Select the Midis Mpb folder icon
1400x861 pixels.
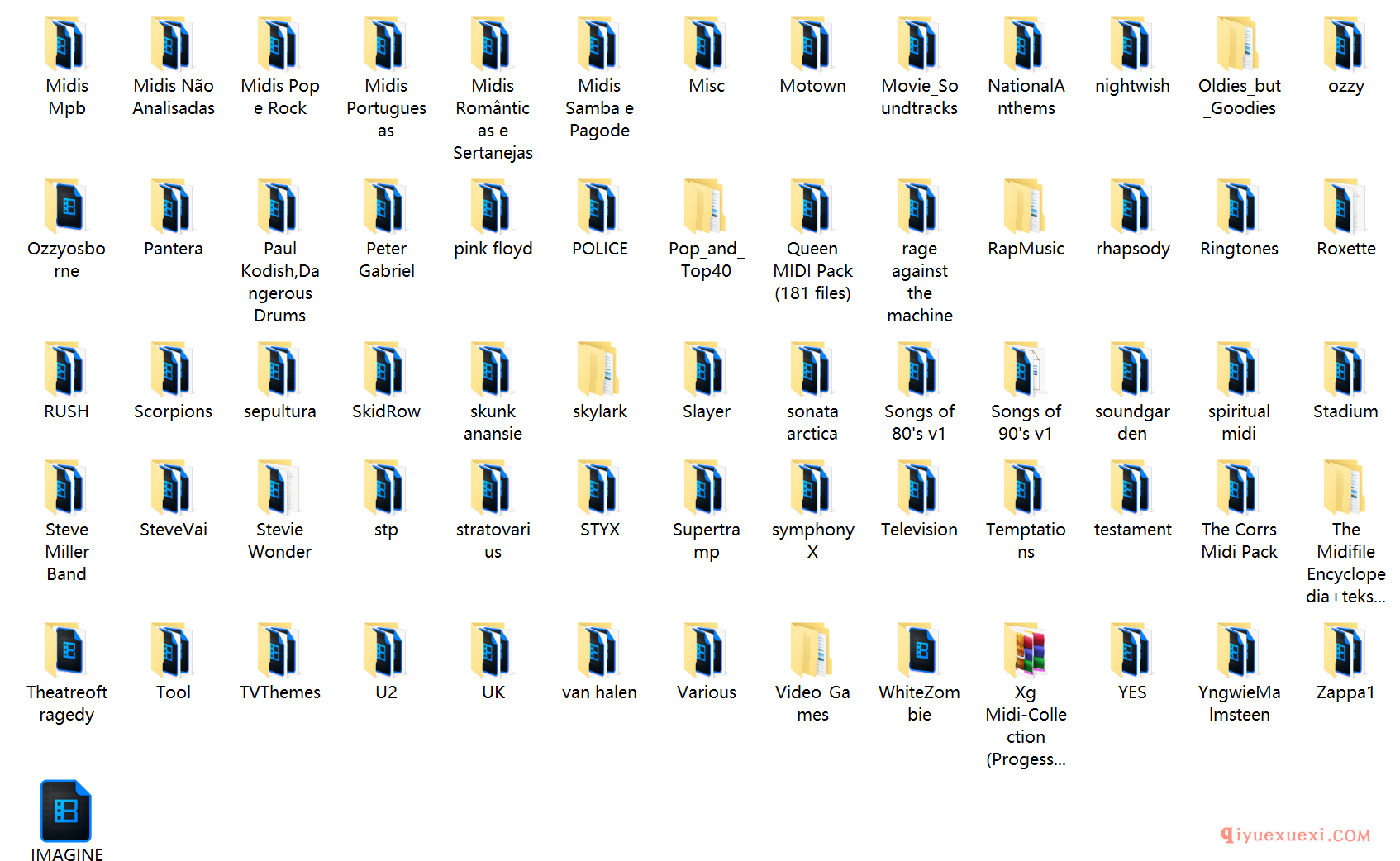click(66, 45)
